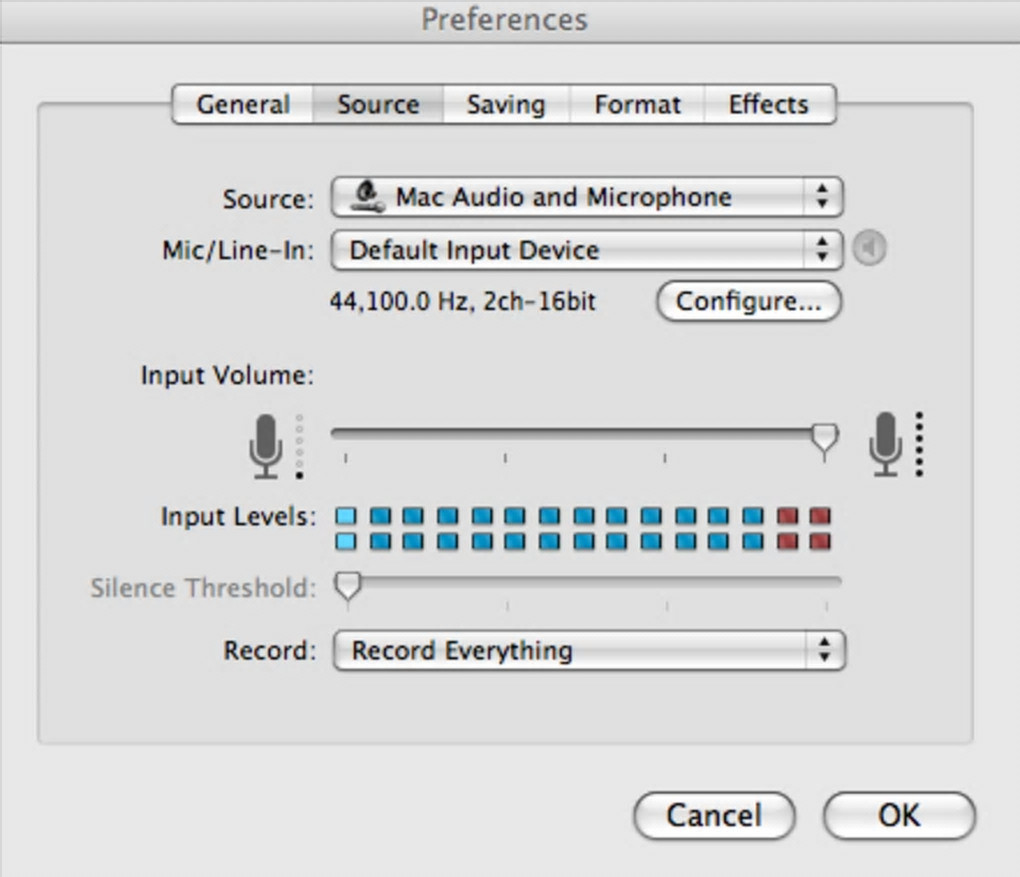1020x877 pixels.
Task: Select the Source tab
Action: (x=378, y=105)
